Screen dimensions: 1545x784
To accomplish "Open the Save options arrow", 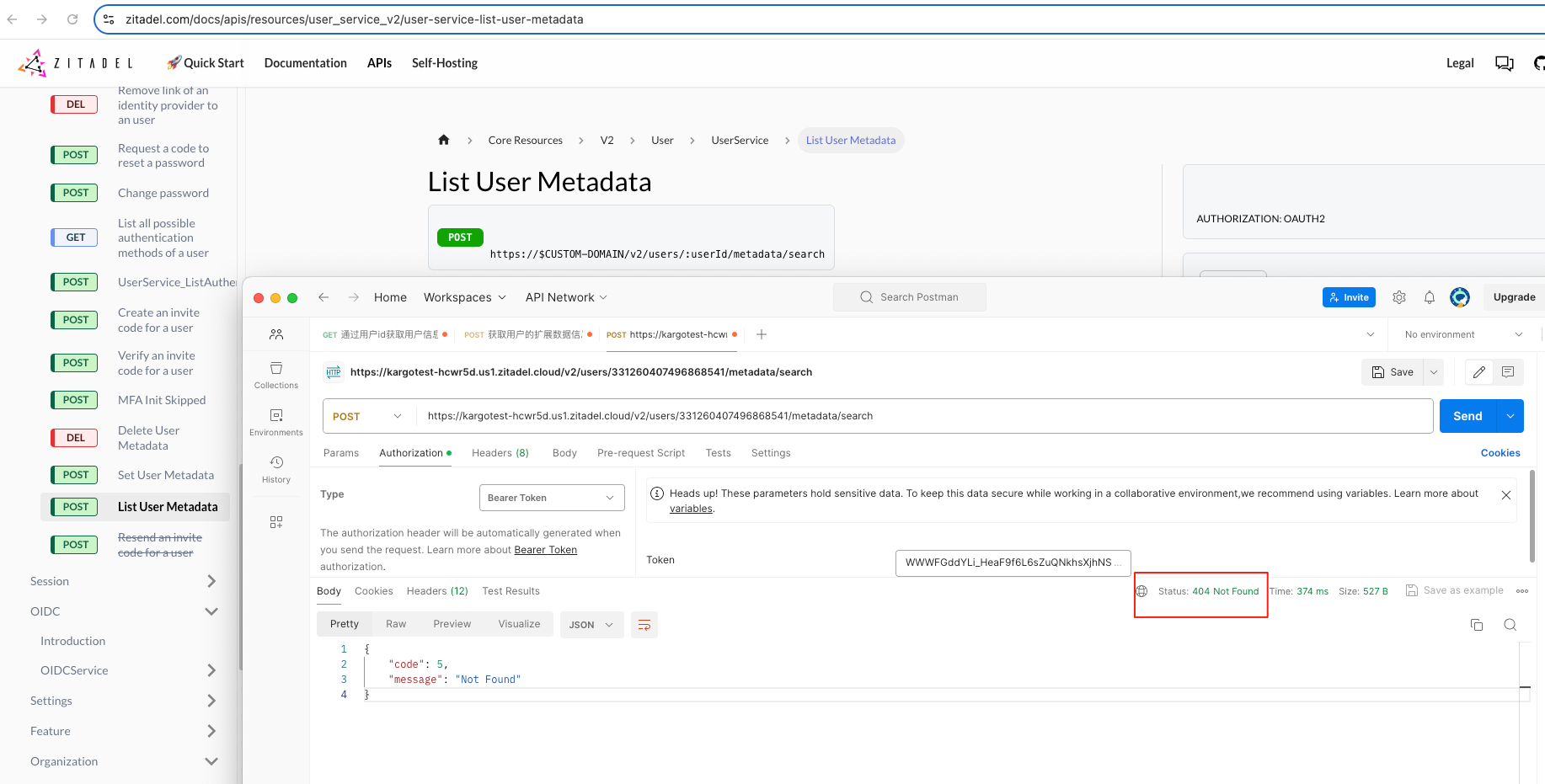I will [1434, 372].
